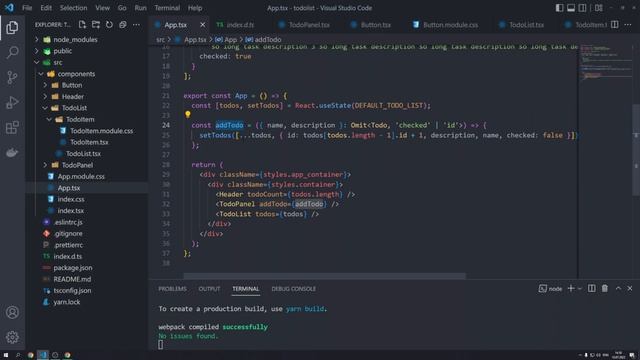This screenshot has height=360, width=640.
Task: Create a new terminal with plus icon
Action: (571, 289)
